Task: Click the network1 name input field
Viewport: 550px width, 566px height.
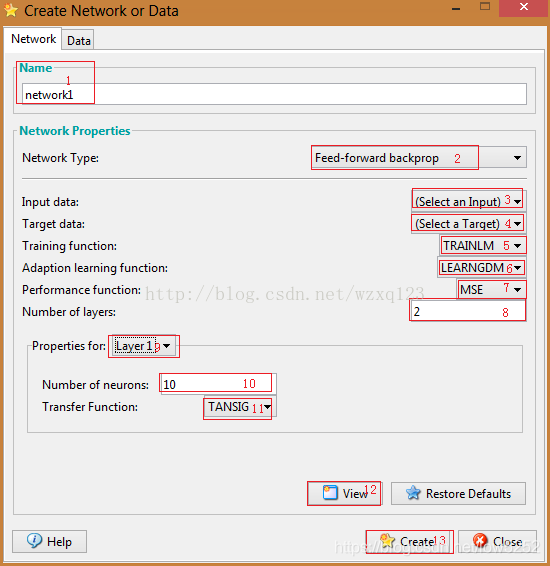Action: coord(274,95)
